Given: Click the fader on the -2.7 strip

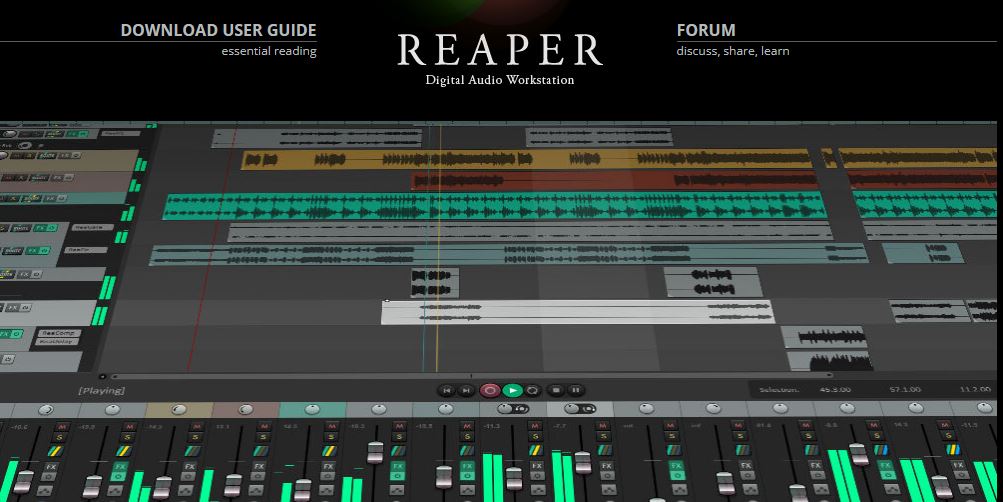Looking at the screenshot, I should tap(583, 462).
